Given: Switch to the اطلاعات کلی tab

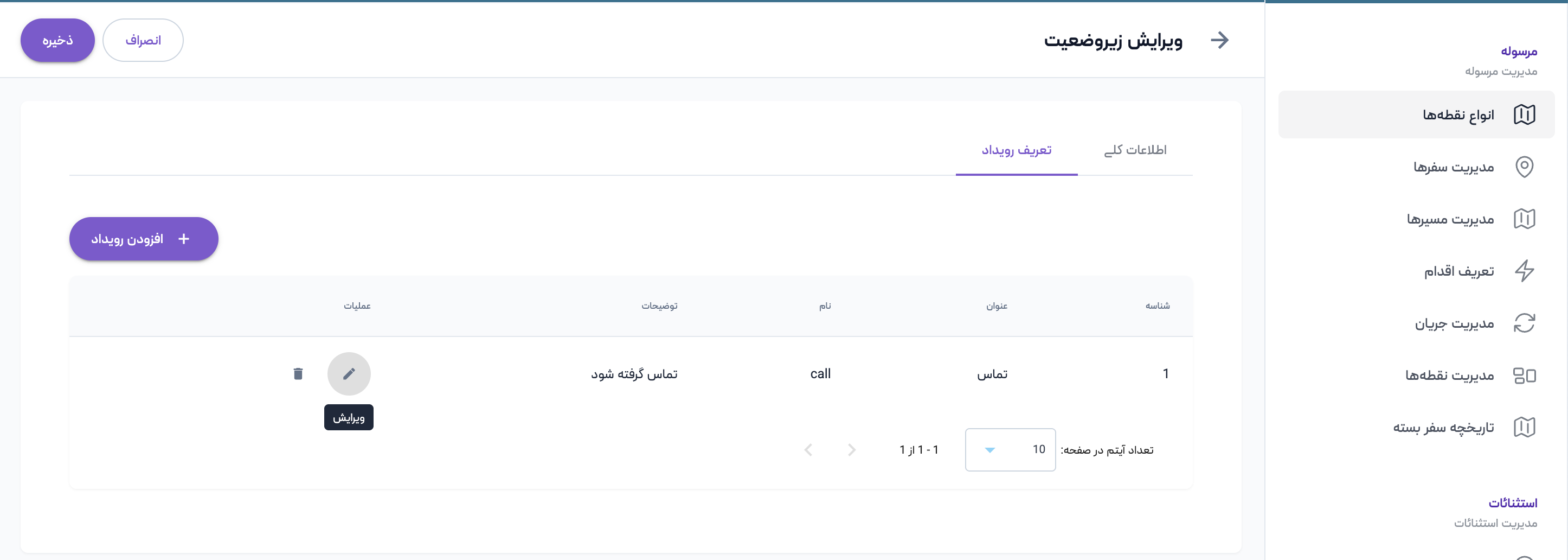Looking at the screenshot, I should click(x=1135, y=150).
